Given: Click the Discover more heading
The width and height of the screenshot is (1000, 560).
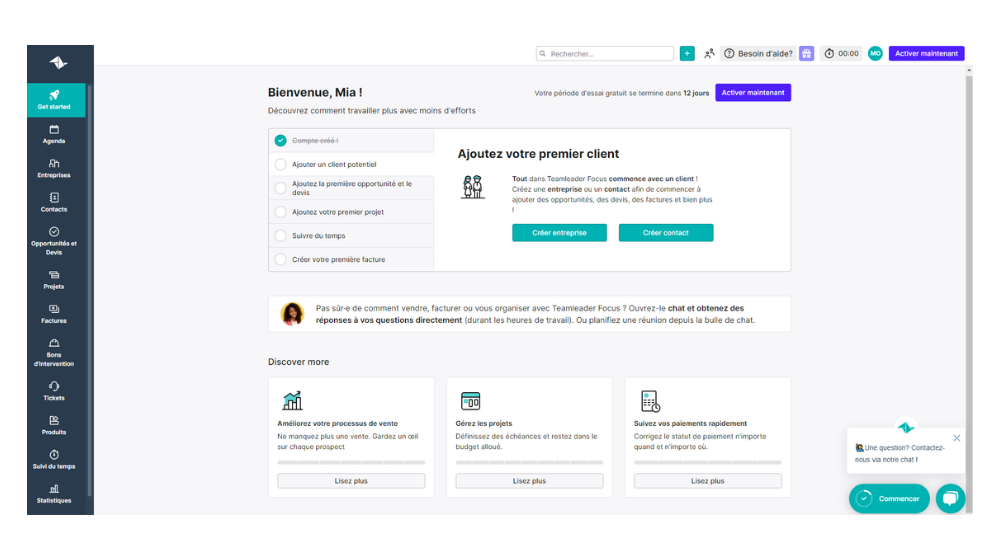Looking at the screenshot, I should (298, 362).
